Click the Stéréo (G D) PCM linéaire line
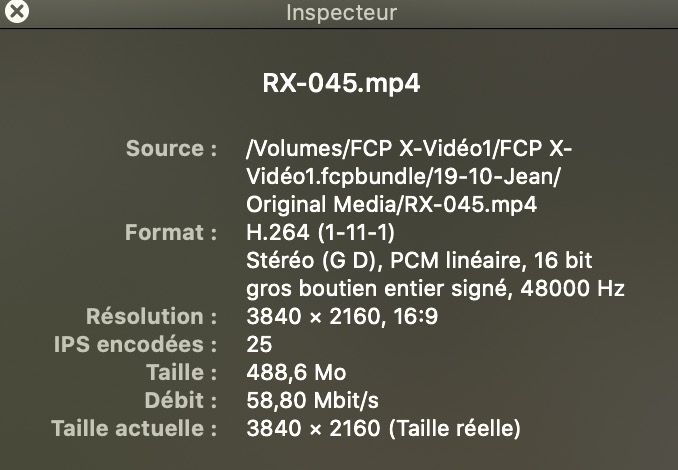678x470 pixels. (x=419, y=260)
